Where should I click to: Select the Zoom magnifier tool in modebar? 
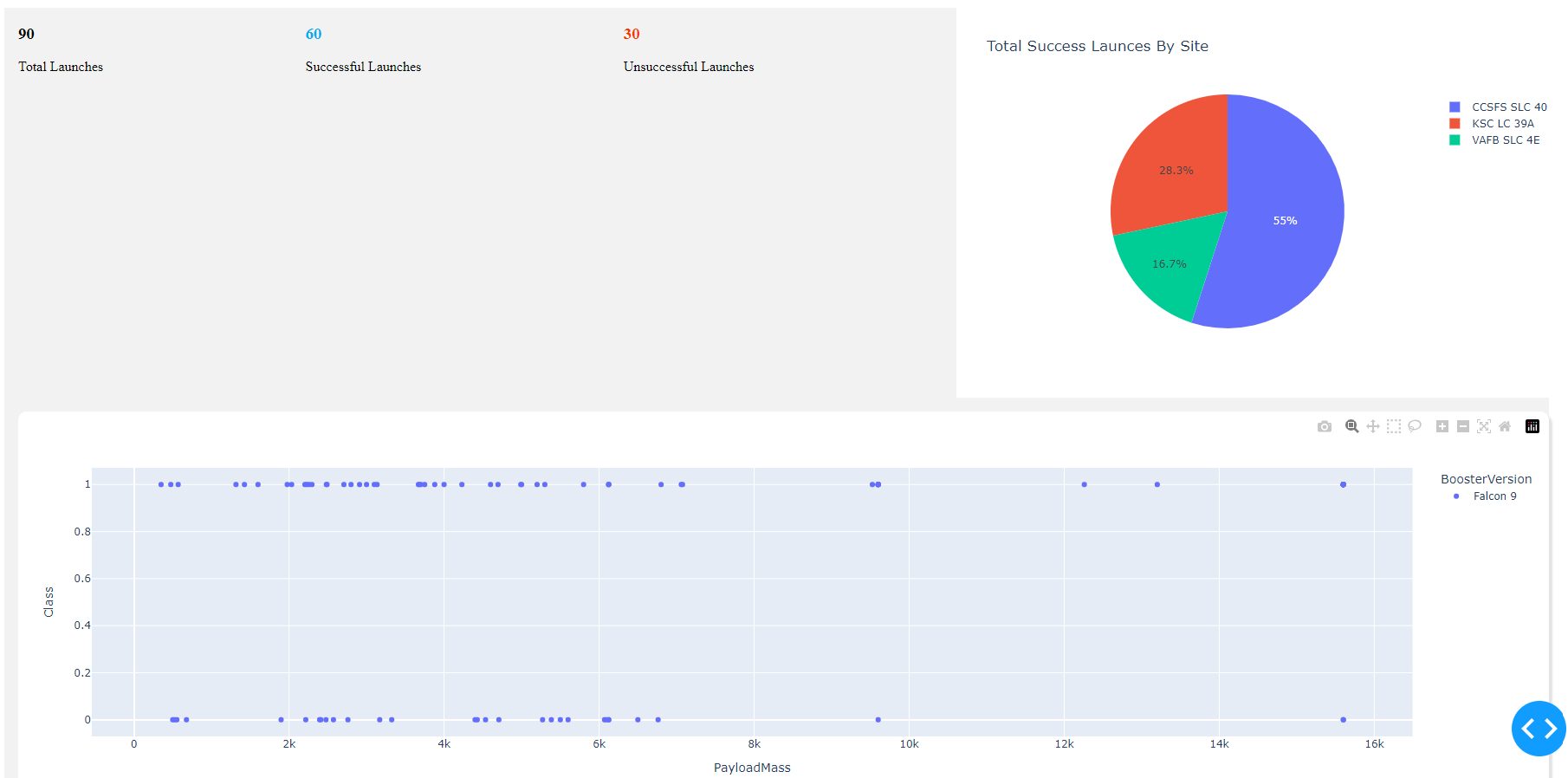1351,426
